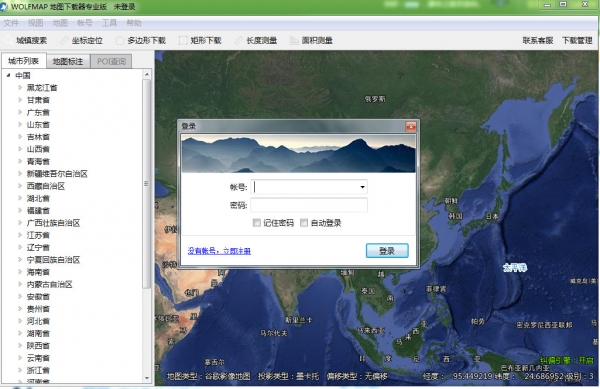Activate the 多边形下载 polygon download tool
The height and width of the screenshot is (389, 600).
click(140, 40)
